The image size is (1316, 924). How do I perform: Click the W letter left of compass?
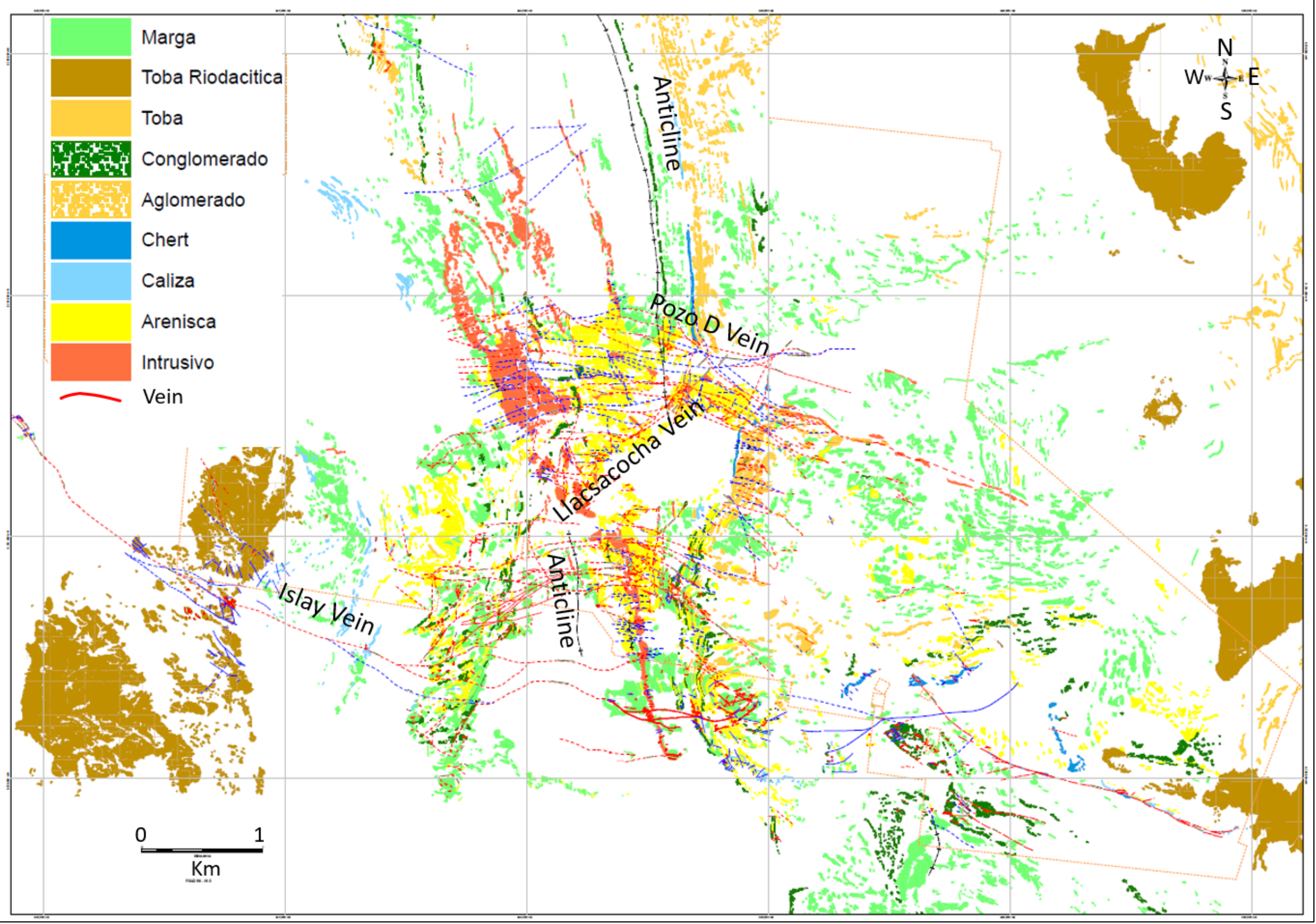click(x=1194, y=77)
